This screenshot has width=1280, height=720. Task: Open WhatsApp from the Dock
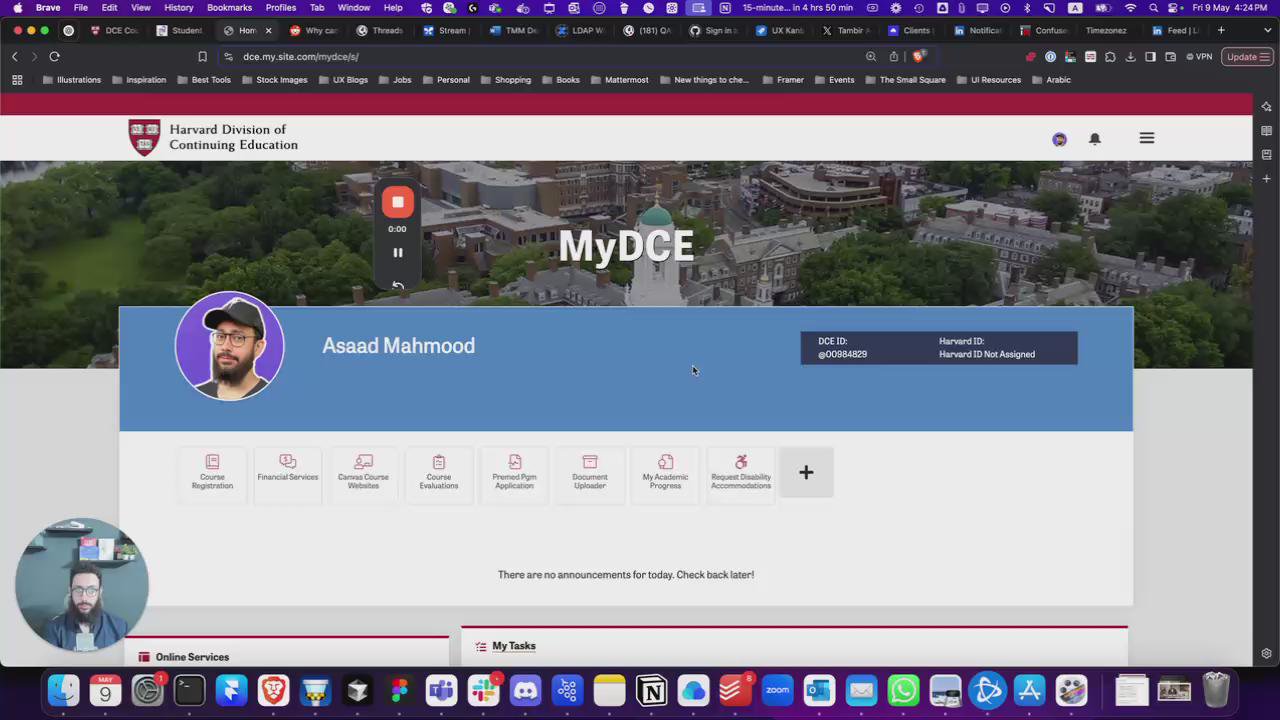(903, 691)
